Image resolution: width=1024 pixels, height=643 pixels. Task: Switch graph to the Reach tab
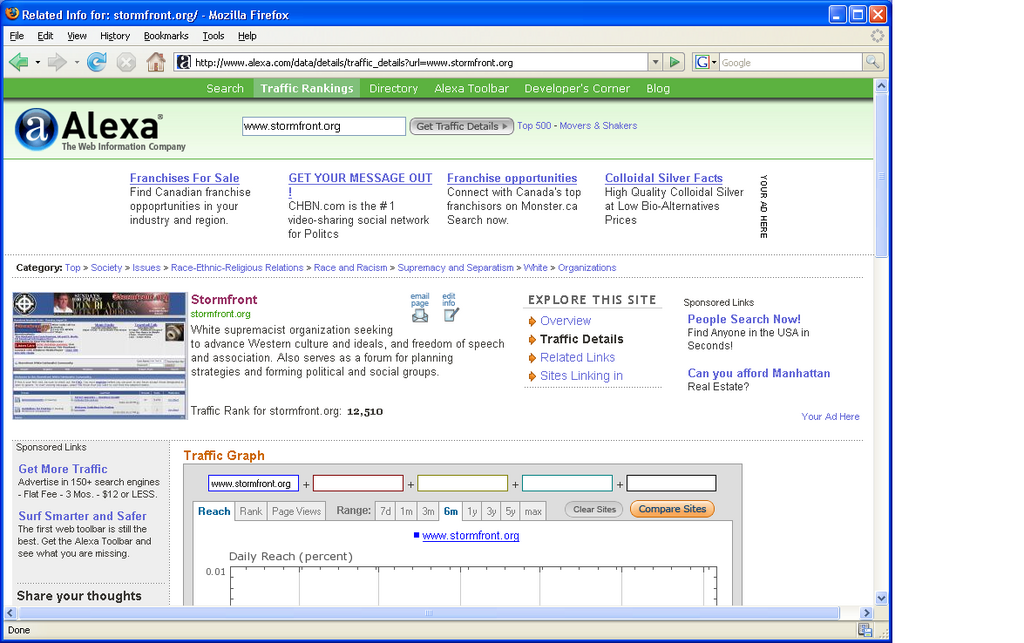[x=214, y=511]
